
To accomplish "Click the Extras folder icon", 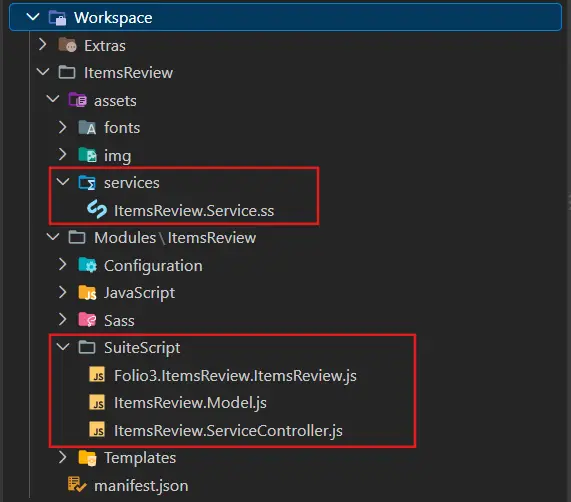I will click(x=67, y=45).
